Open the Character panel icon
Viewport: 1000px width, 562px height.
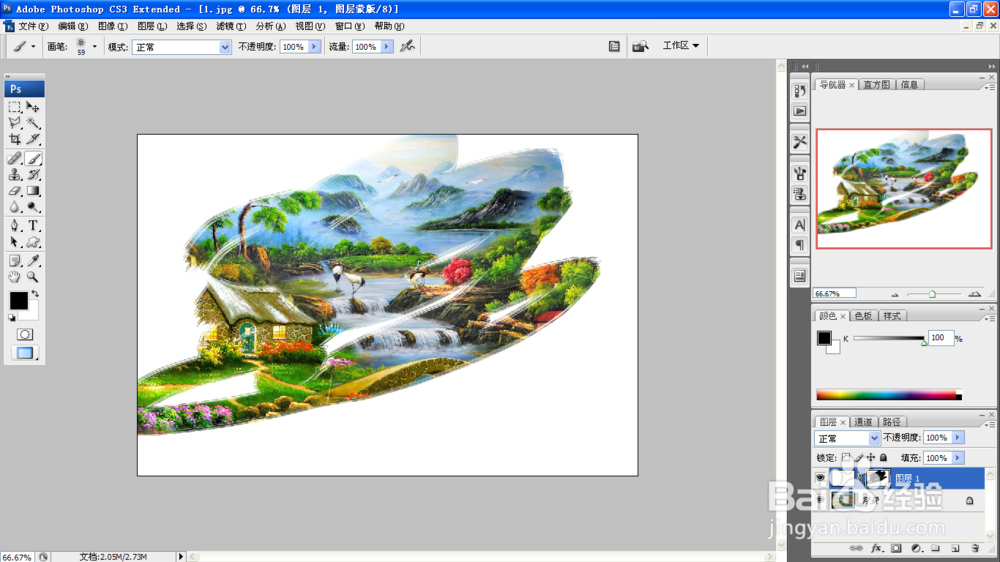coord(800,225)
